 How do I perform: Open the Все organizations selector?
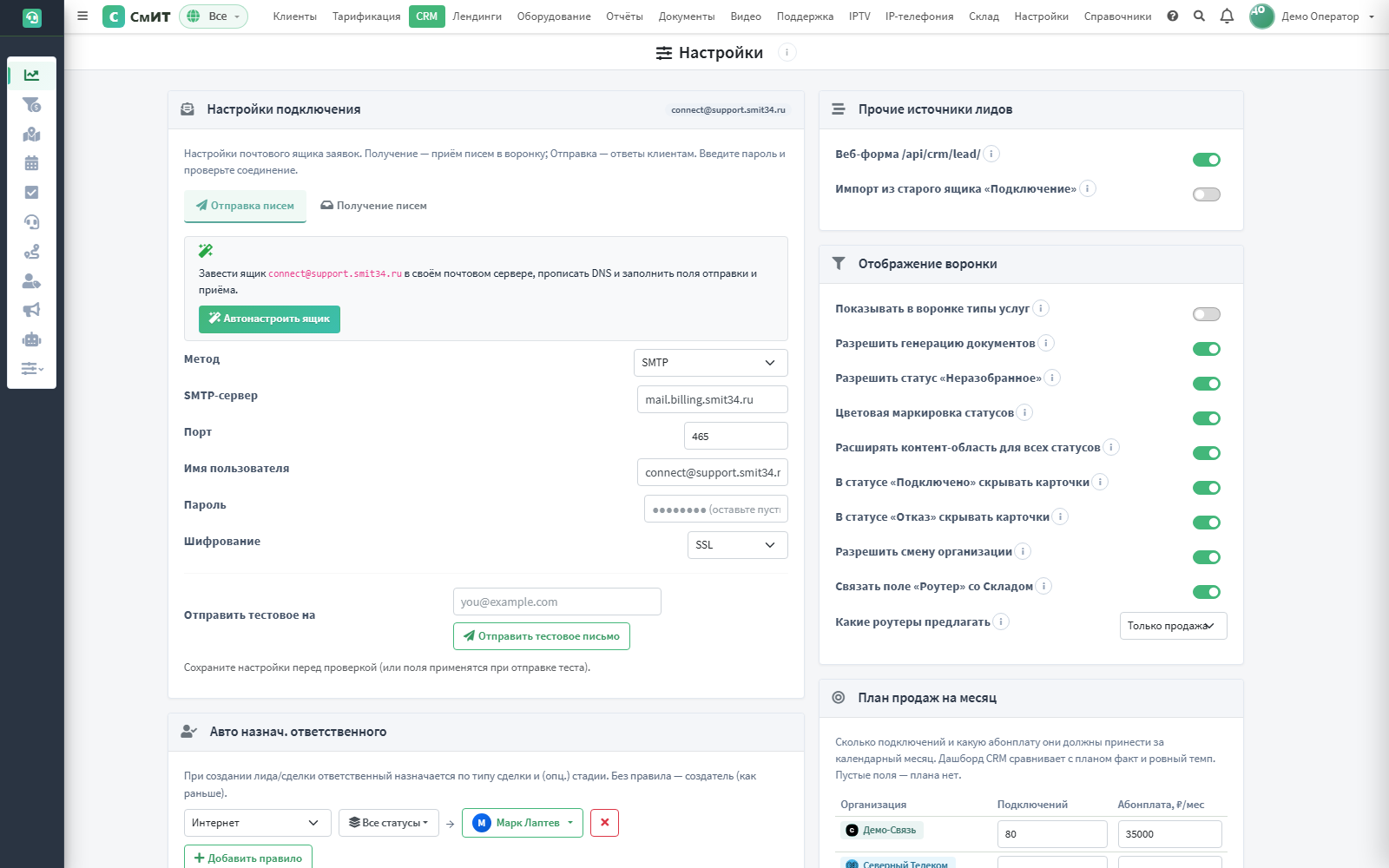(x=214, y=16)
